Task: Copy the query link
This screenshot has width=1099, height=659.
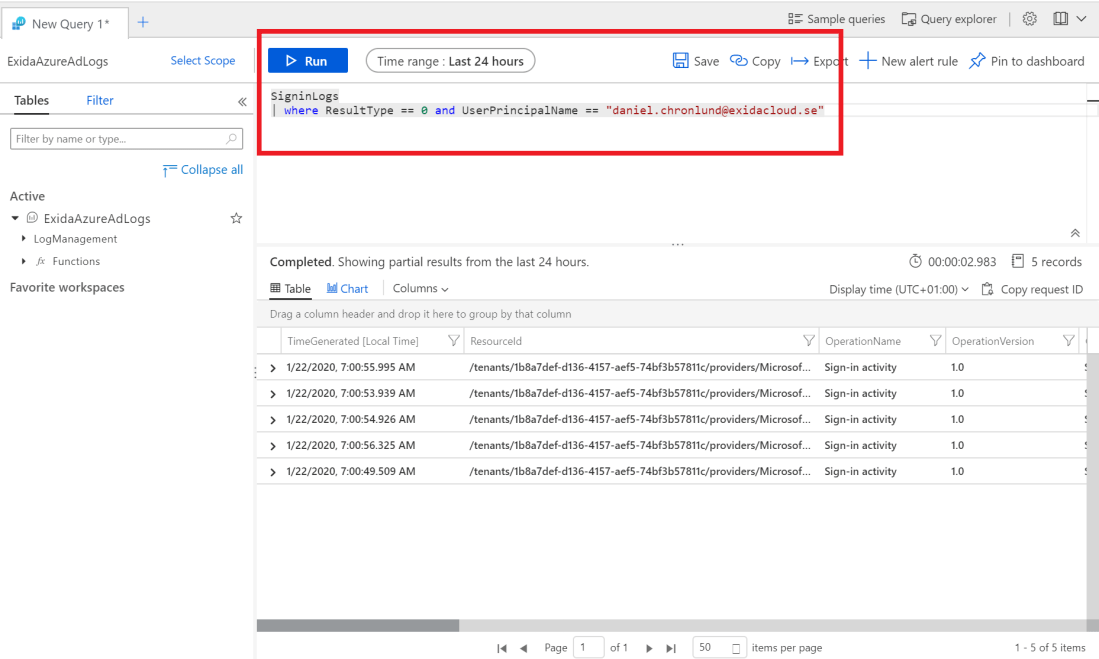Action: (x=755, y=61)
